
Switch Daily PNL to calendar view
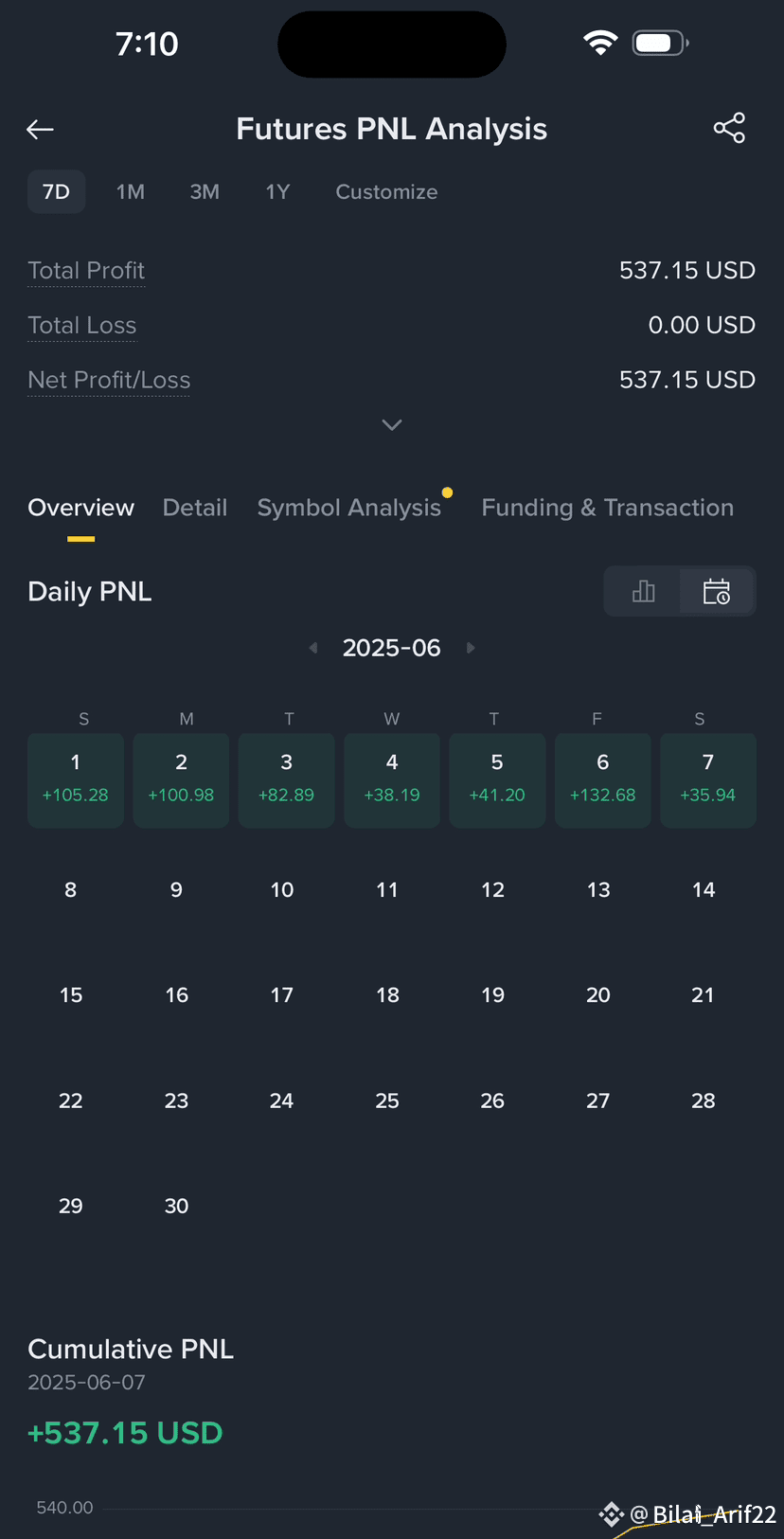(x=717, y=592)
